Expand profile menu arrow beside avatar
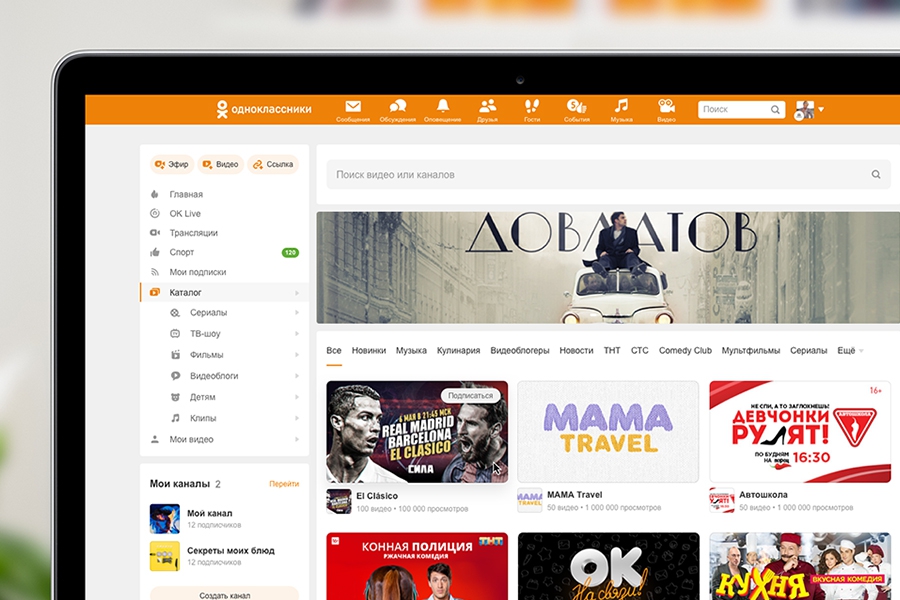 pyautogui.click(x=821, y=109)
